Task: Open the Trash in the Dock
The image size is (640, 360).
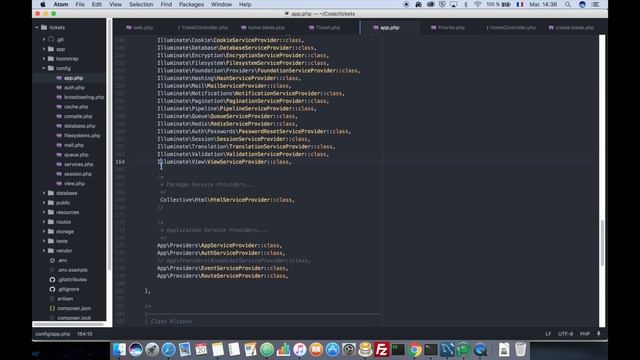Action: 520,350
